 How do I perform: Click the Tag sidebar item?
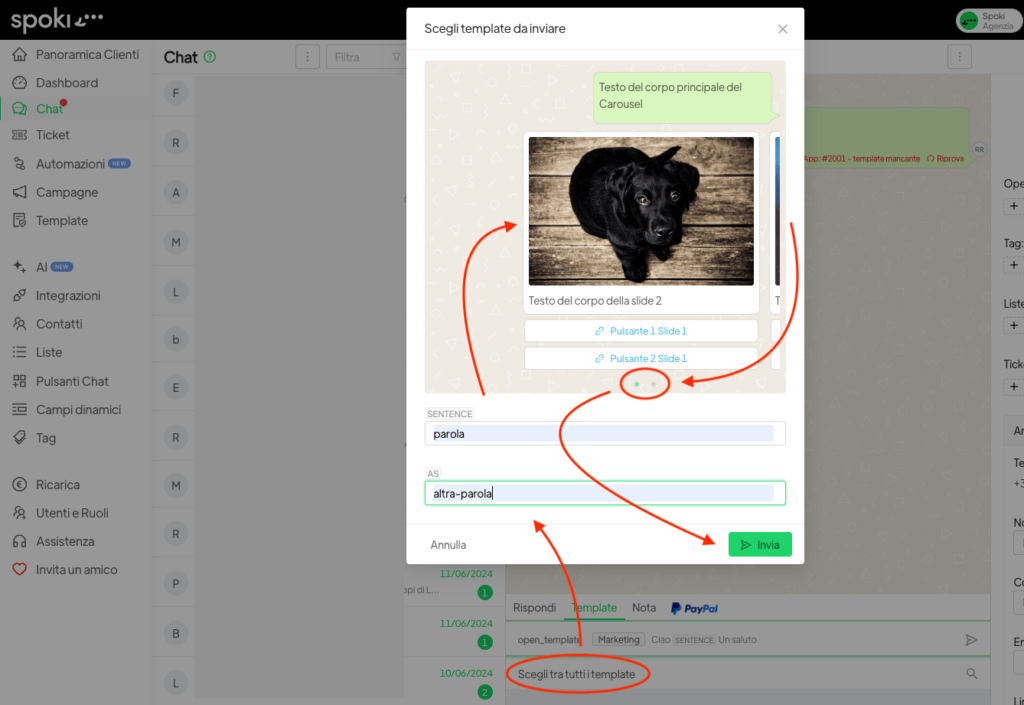46,438
